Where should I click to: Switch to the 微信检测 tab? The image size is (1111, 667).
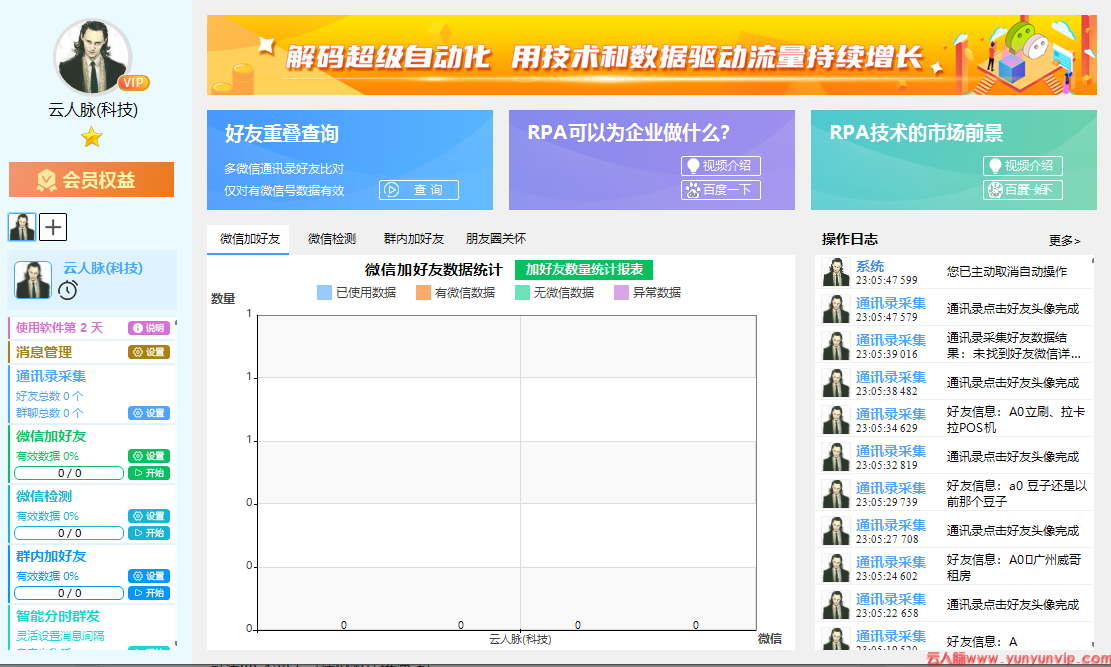(x=332, y=239)
